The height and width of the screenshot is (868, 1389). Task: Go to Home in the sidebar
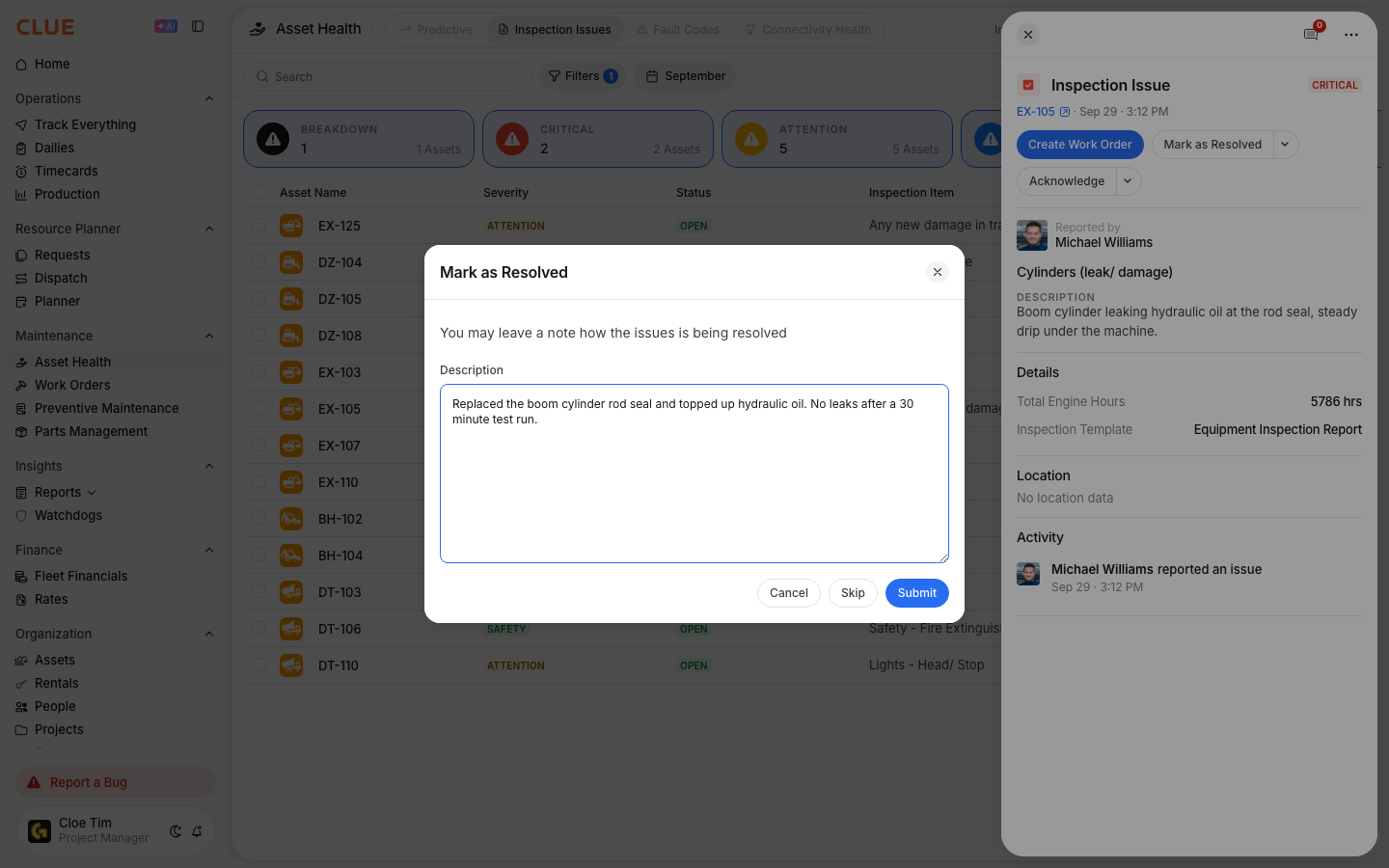coord(52,65)
